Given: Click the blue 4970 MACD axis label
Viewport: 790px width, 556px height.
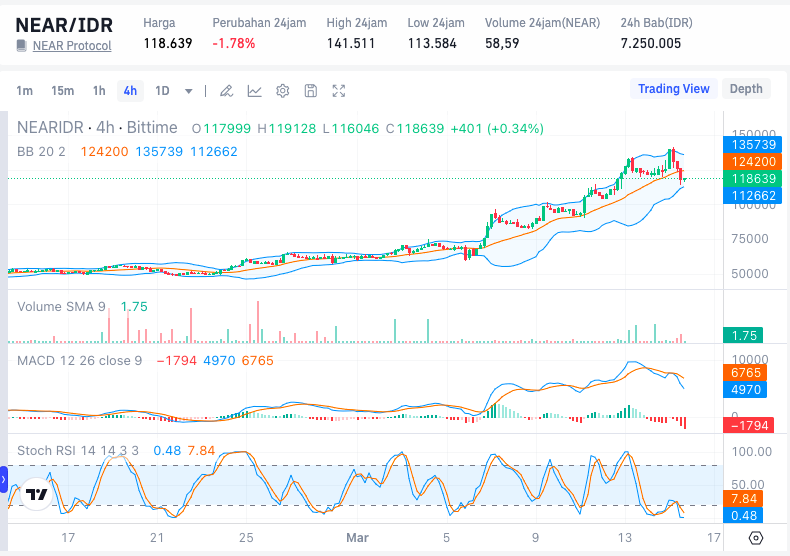Looking at the screenshot, I should 745,390.
